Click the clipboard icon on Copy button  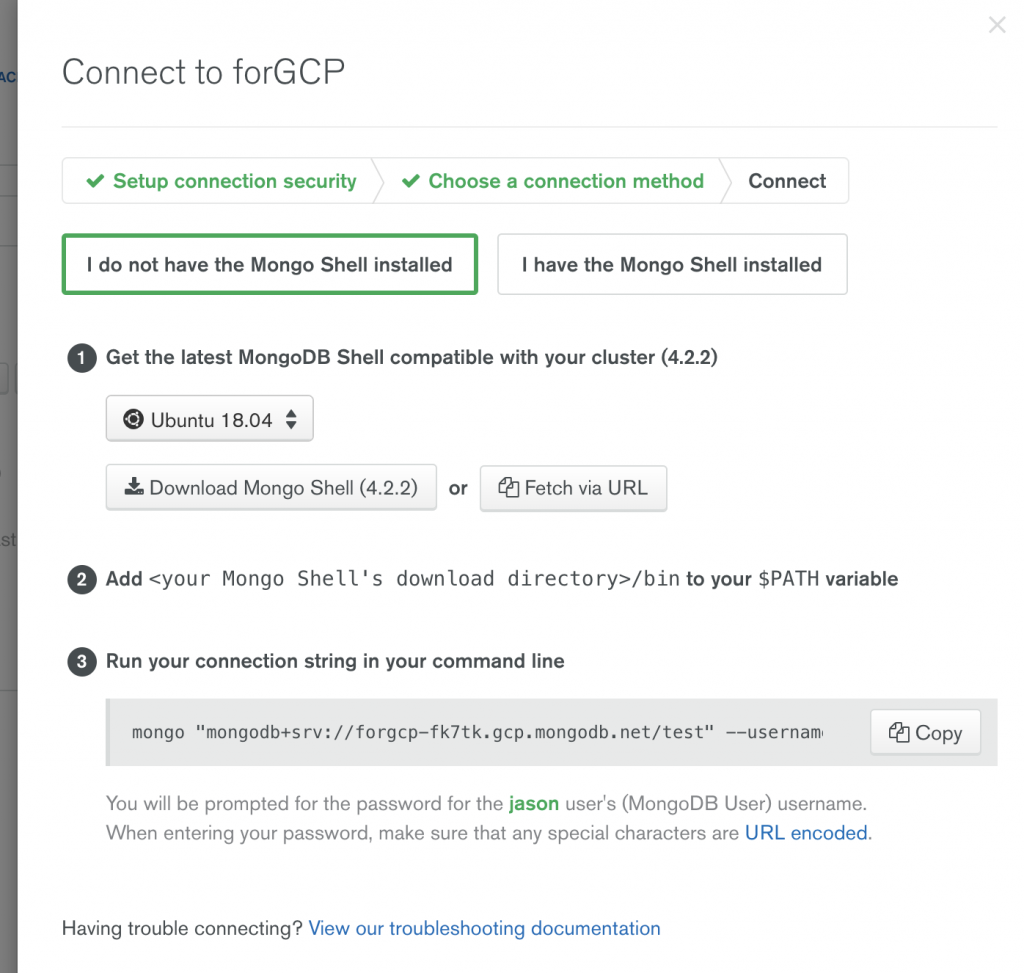(899, 733)
